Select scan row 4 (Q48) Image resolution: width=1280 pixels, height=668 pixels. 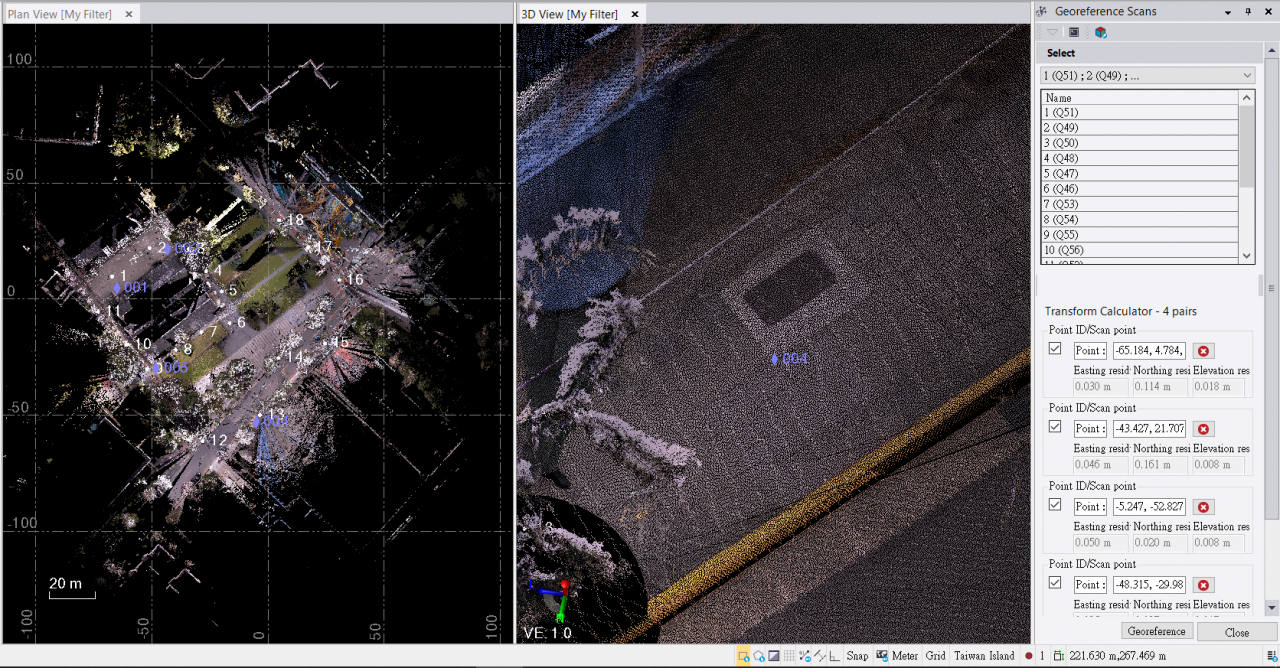[1139, 158]
